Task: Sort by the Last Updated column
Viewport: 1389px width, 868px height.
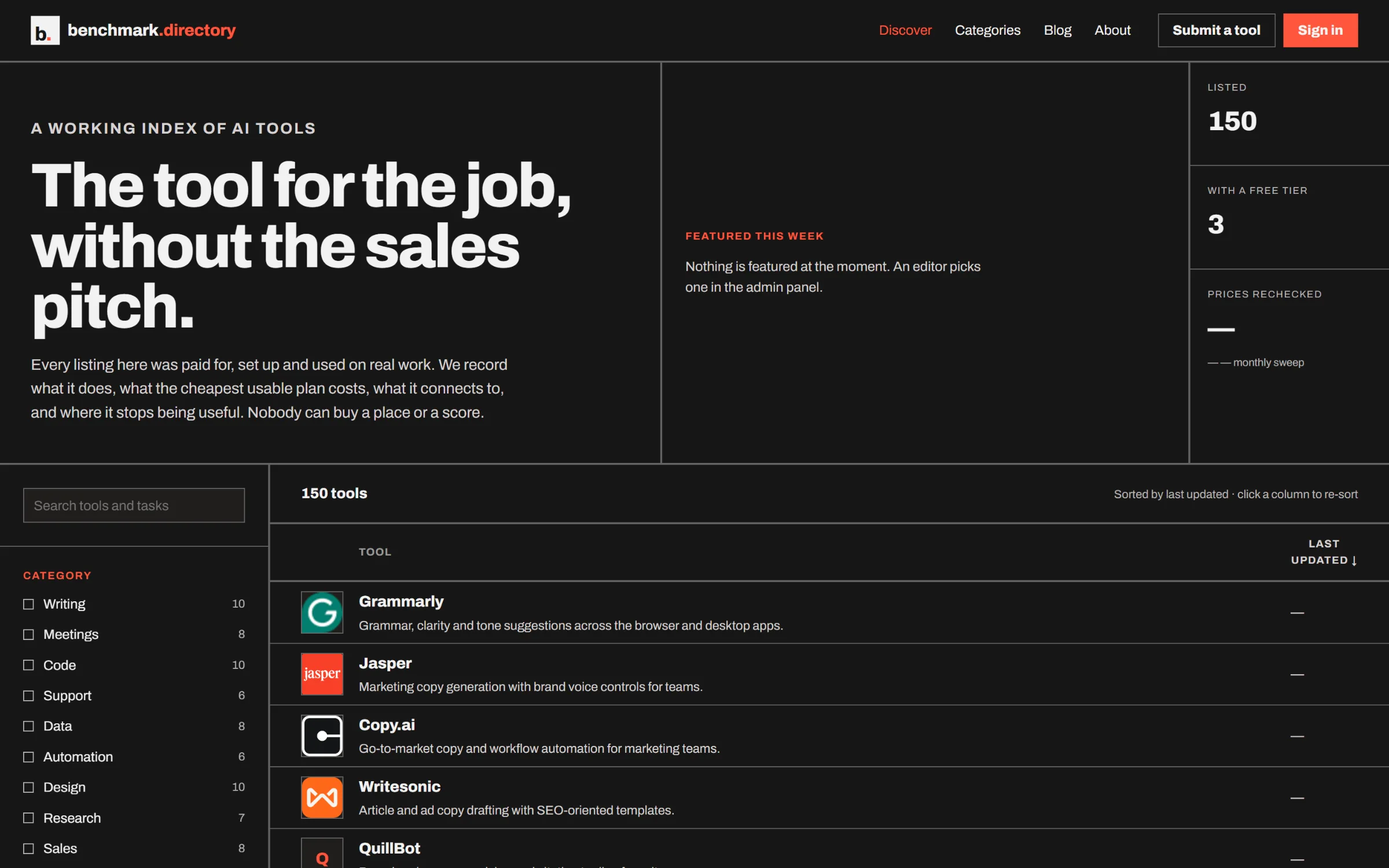Action: tap(1324, 552)
